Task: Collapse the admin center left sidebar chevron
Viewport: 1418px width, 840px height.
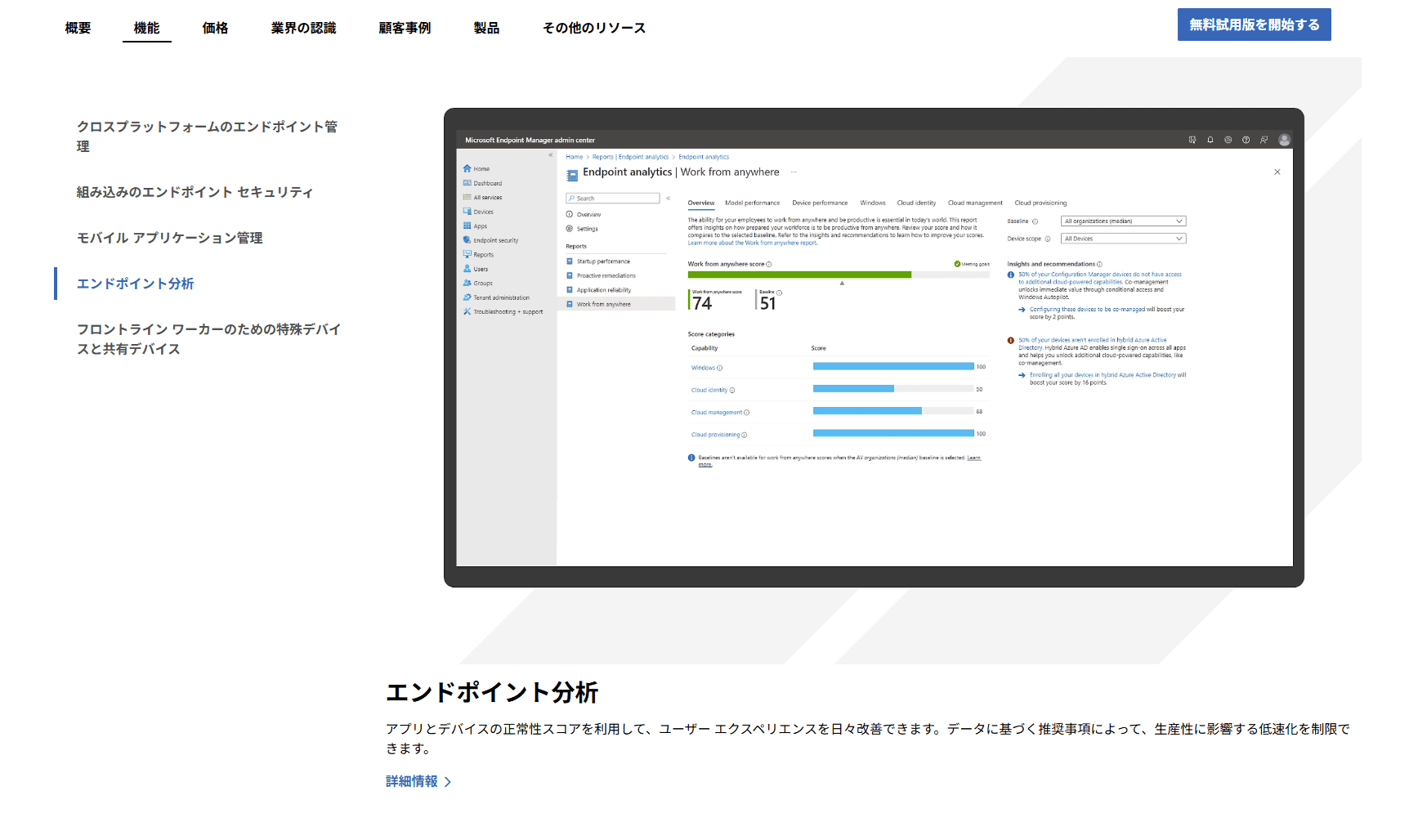Action: click(551, 154)
